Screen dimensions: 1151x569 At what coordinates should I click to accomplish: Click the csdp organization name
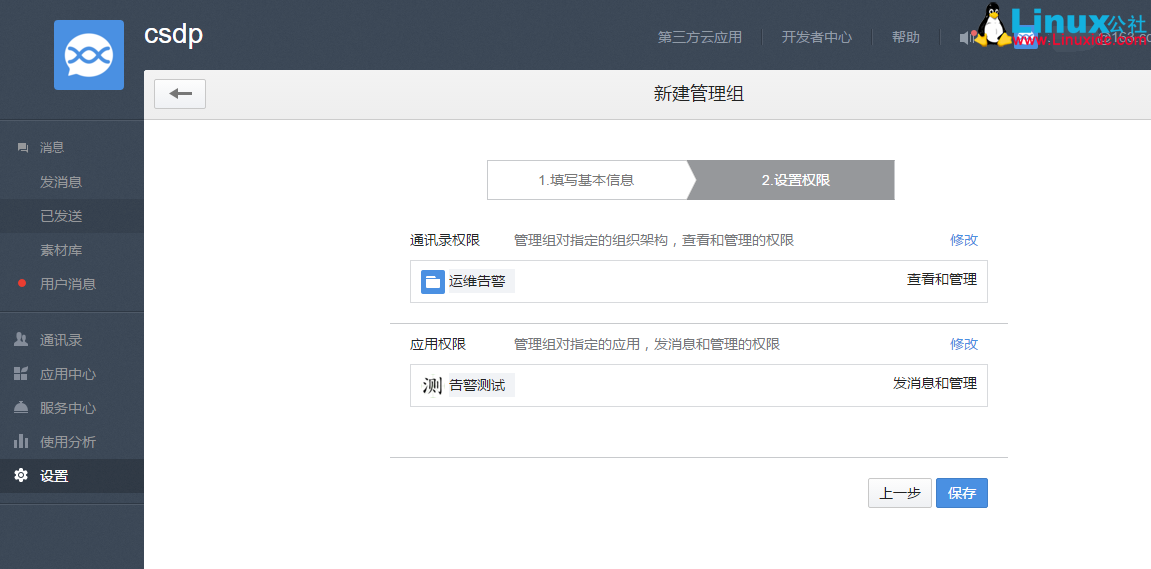[x=173, y=35]
